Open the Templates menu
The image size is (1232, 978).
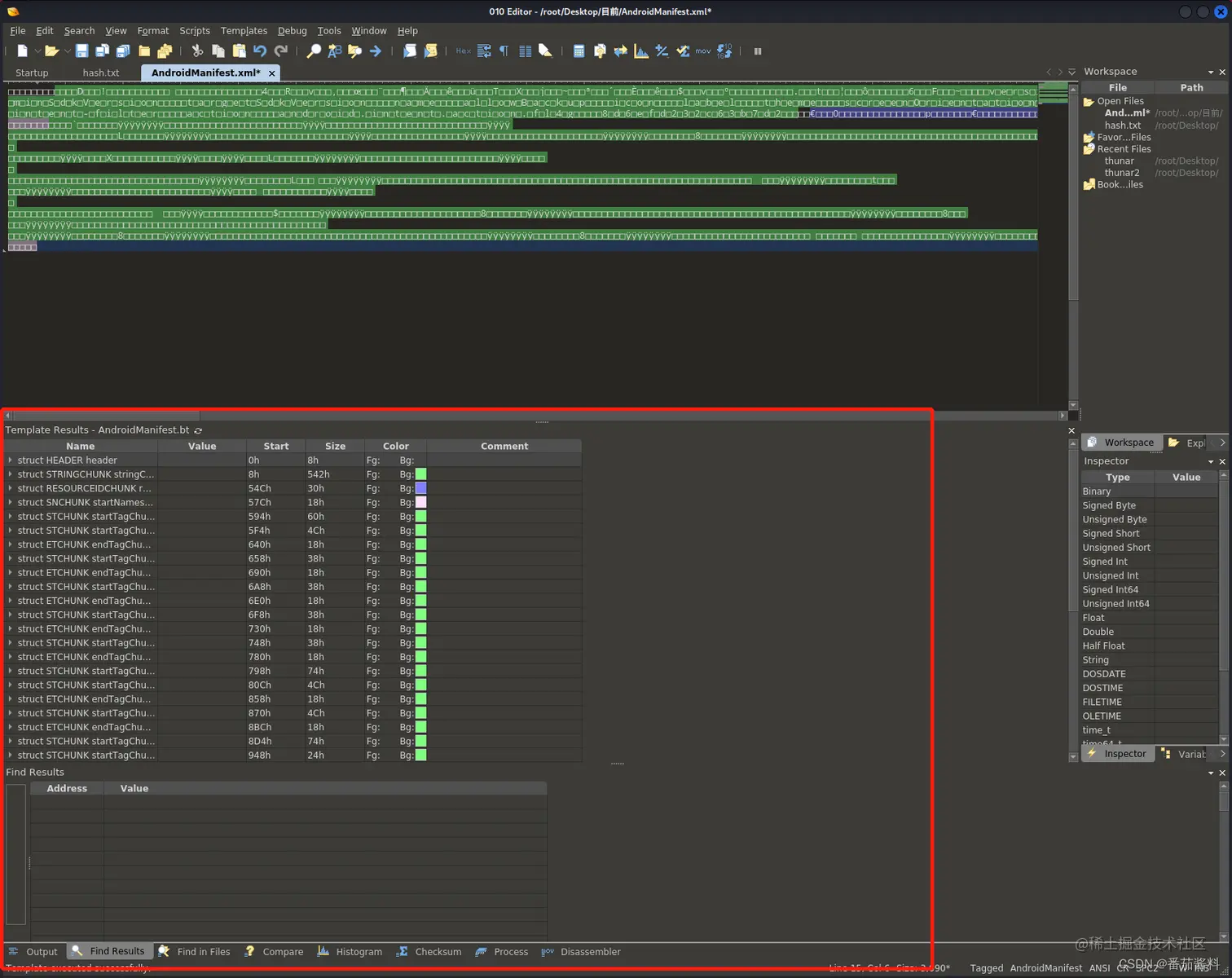point(244,31)
